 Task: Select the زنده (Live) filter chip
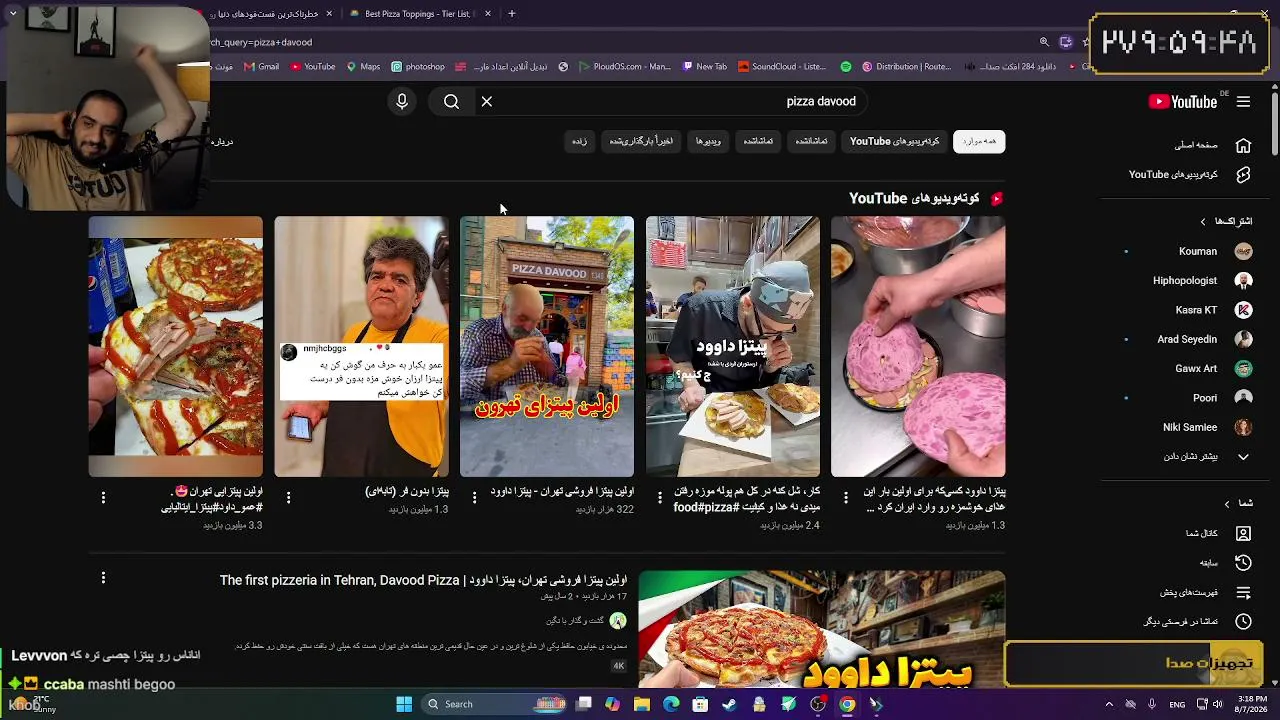(580, 141)
